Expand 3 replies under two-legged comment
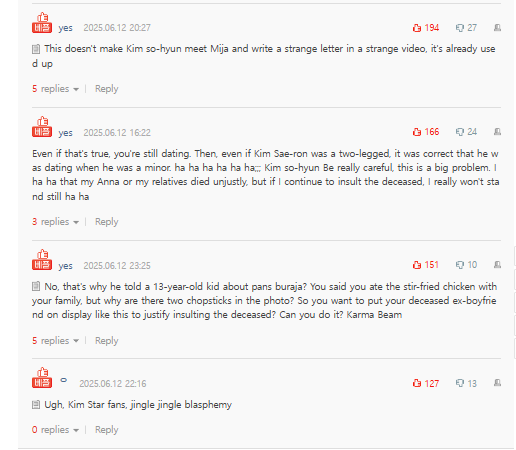The height and width of the screenshot is (450, 516). point(55,222)
